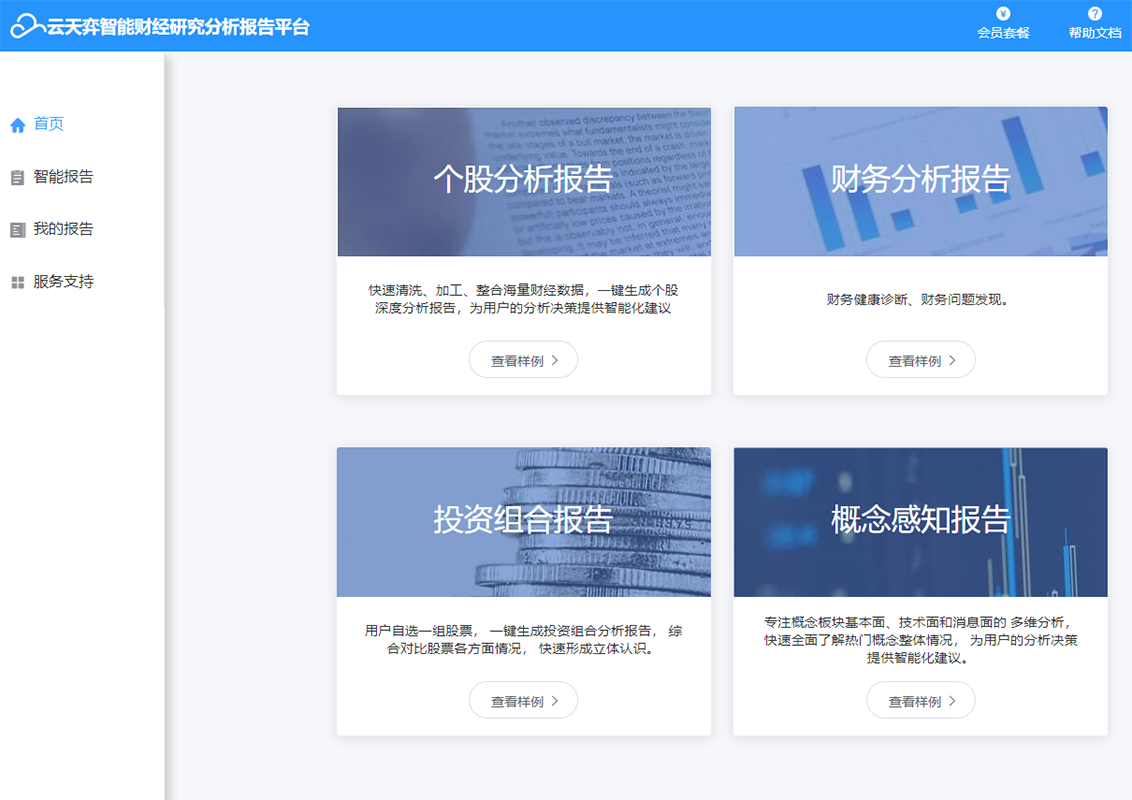Open 智能报告 sidebar menu item

[63, 177]
